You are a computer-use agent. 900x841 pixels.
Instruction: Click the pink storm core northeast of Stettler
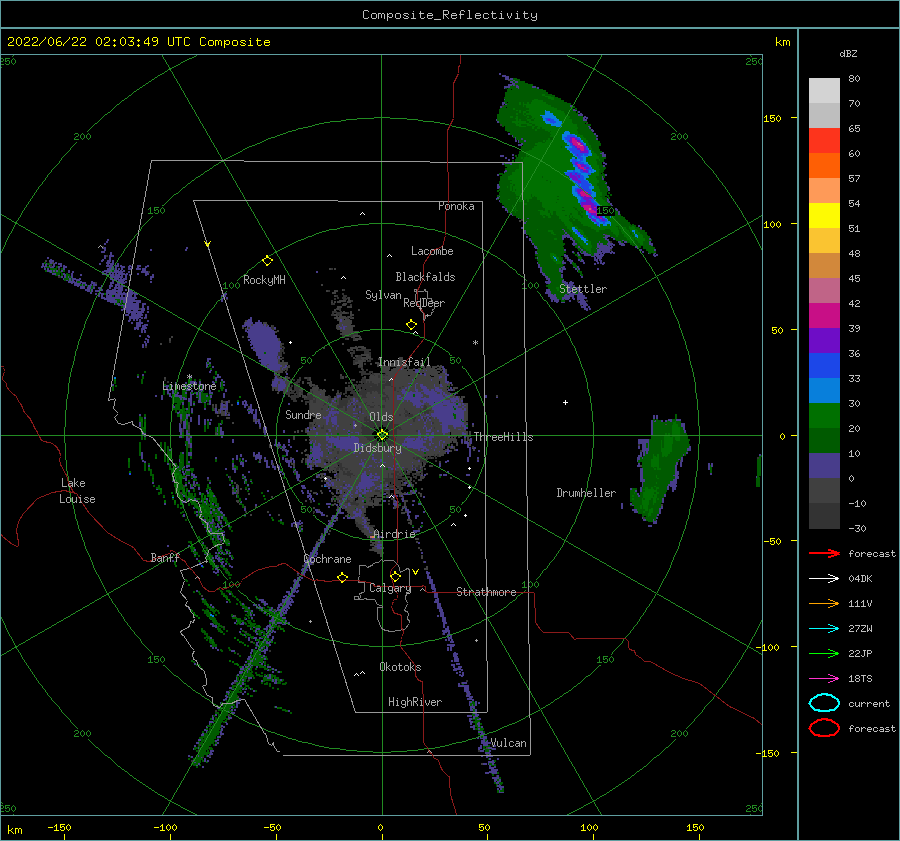pos(579,145)
